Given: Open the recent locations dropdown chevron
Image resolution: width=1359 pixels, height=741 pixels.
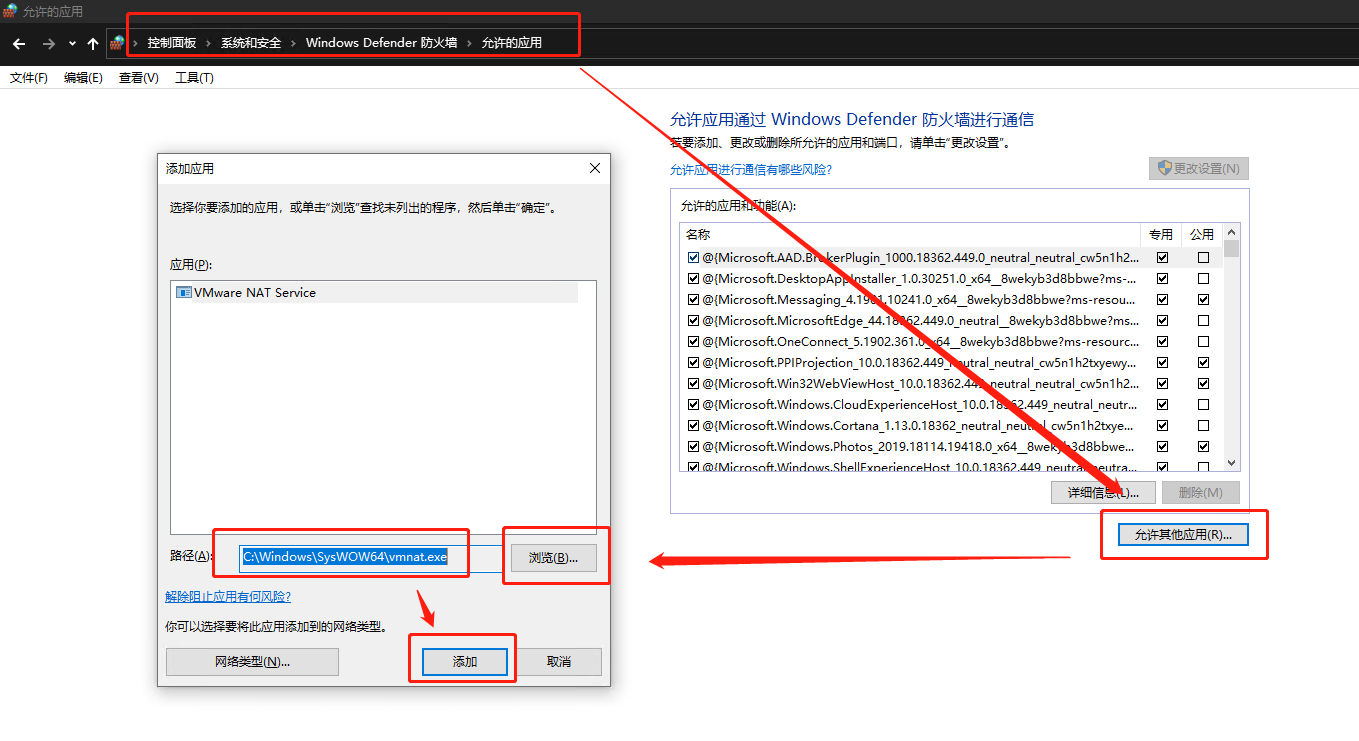Looking at the screenshot, I should coord(72,44).
